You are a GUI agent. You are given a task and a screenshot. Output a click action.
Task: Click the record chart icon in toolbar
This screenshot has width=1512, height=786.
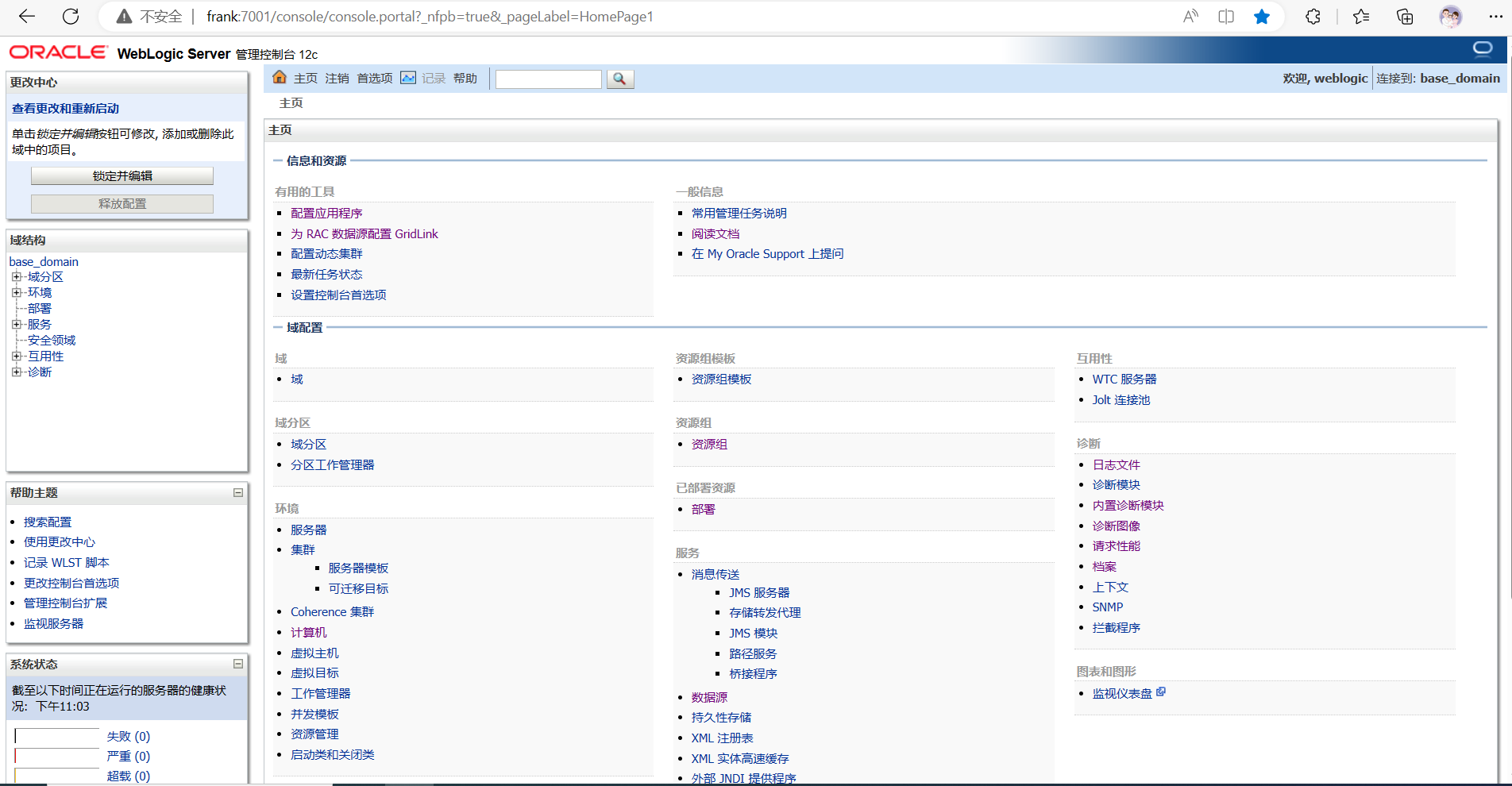tap(408, 77)
